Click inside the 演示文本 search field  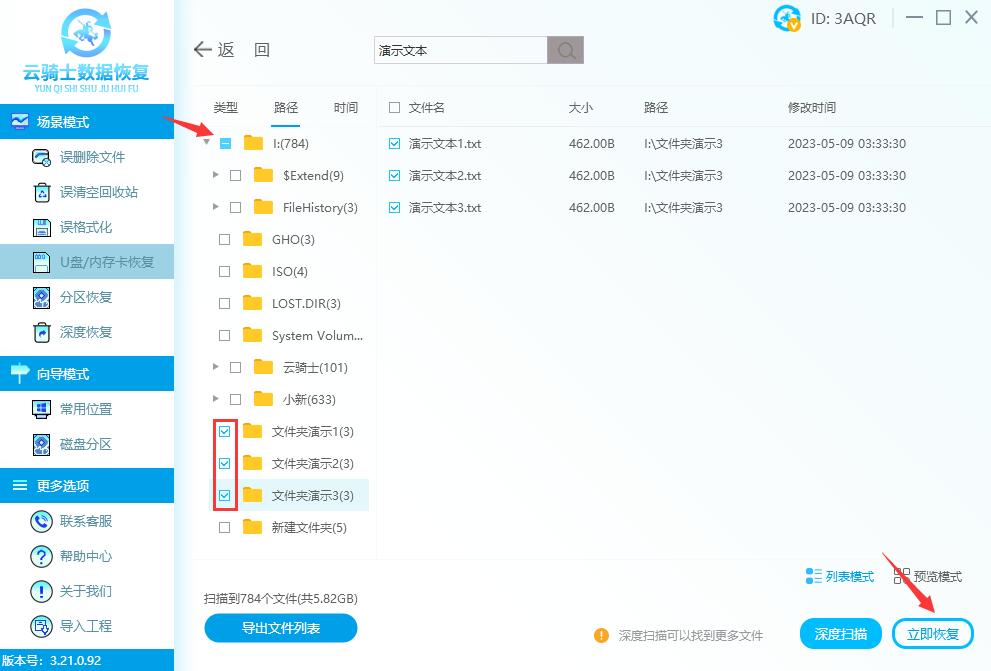459,49
